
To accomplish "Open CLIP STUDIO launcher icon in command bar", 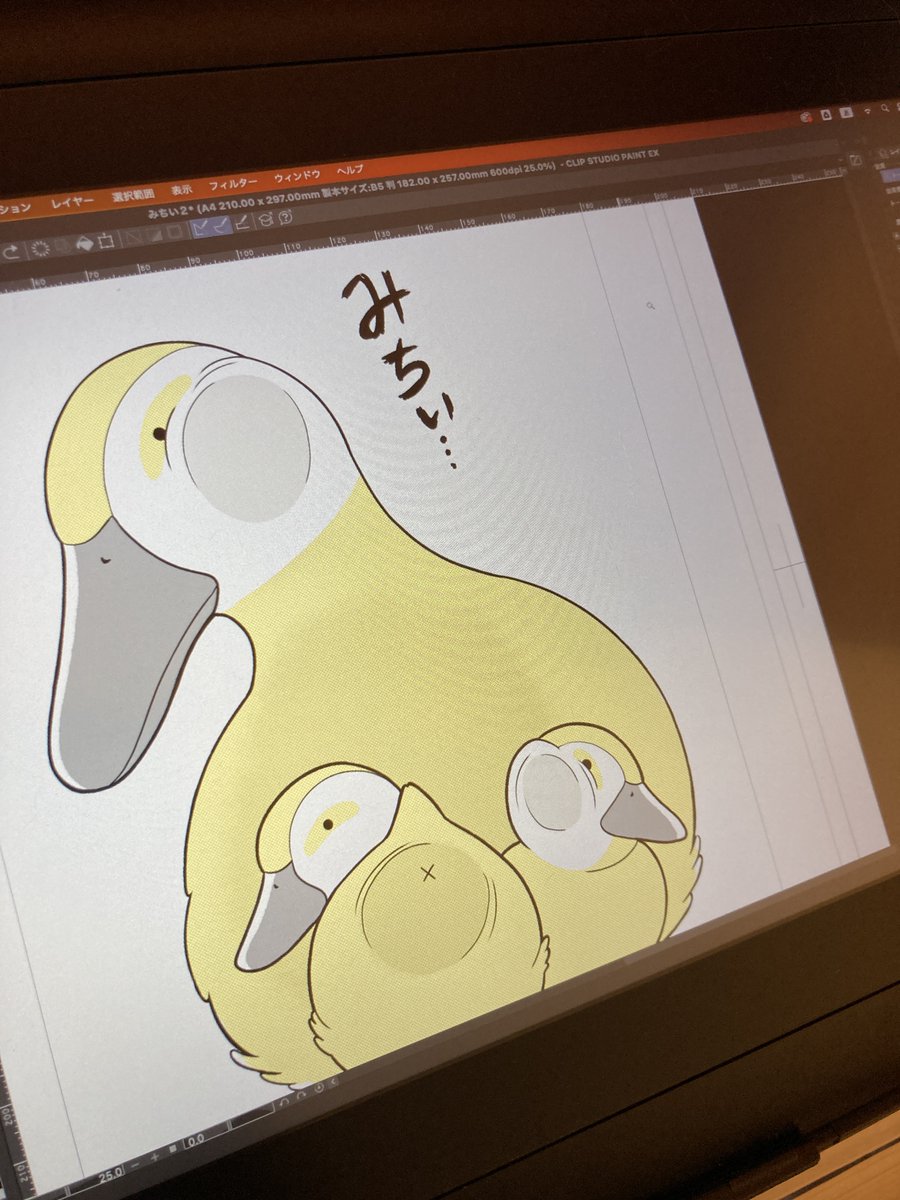I will [x=266, y=220].
